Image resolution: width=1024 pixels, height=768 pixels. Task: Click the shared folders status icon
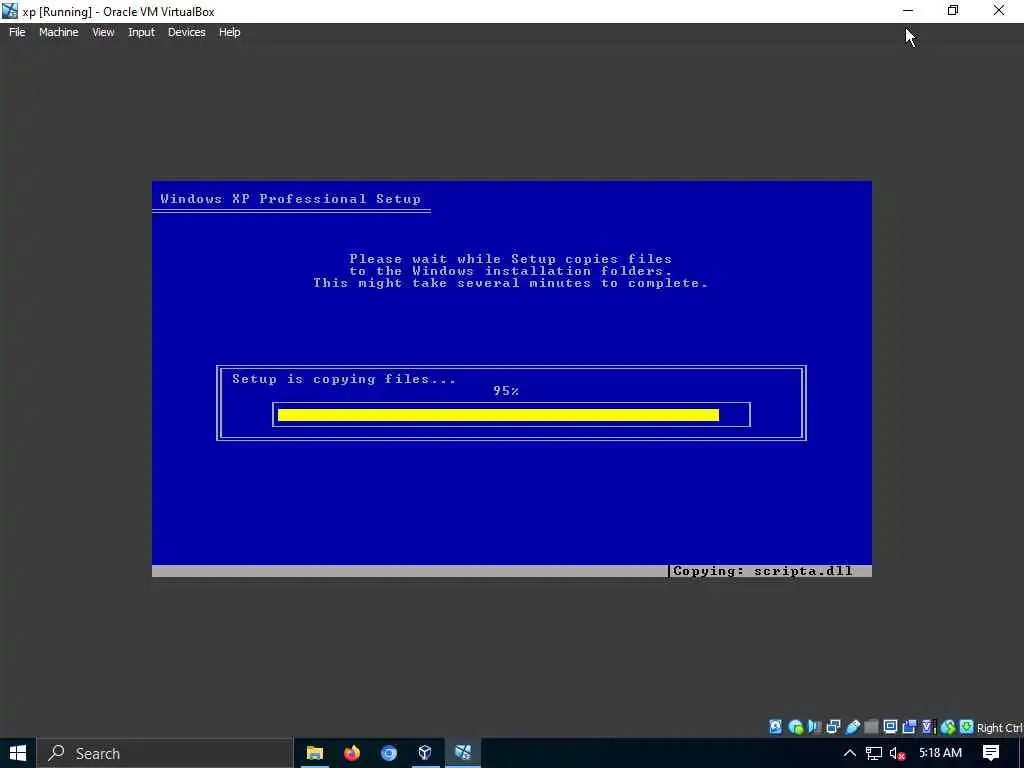[x=871, y=727]
